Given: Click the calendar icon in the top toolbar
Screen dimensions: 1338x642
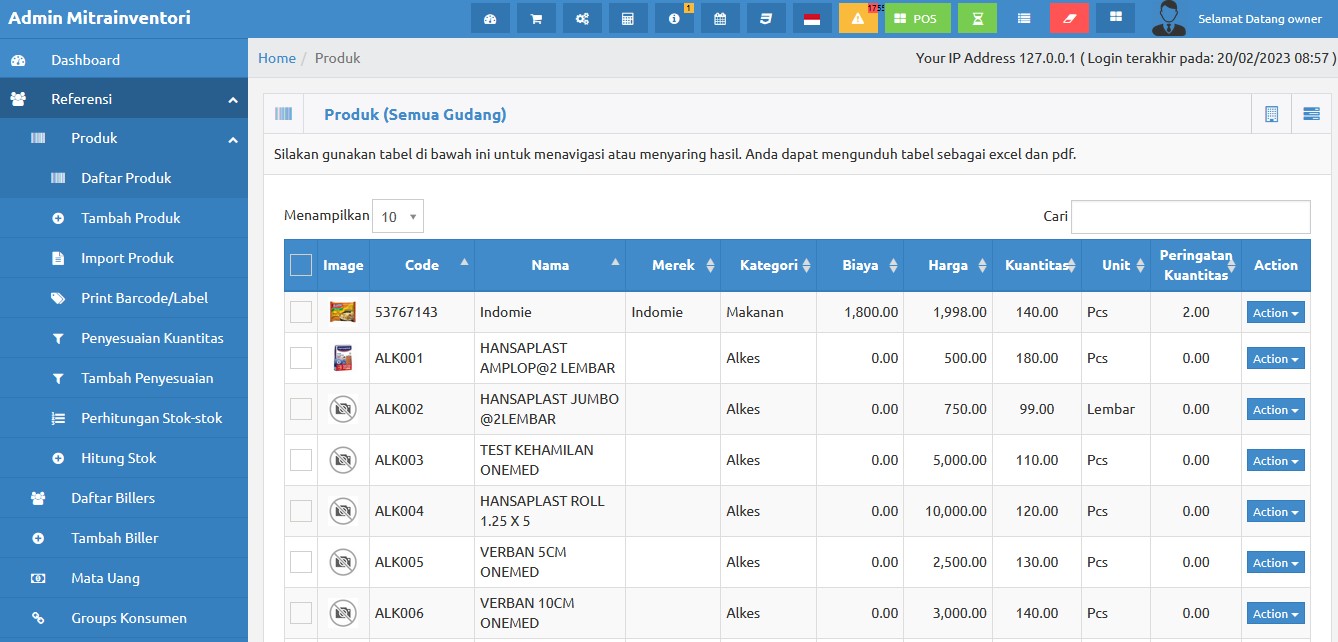Looking at the screenshot, I should pos(720,17).
